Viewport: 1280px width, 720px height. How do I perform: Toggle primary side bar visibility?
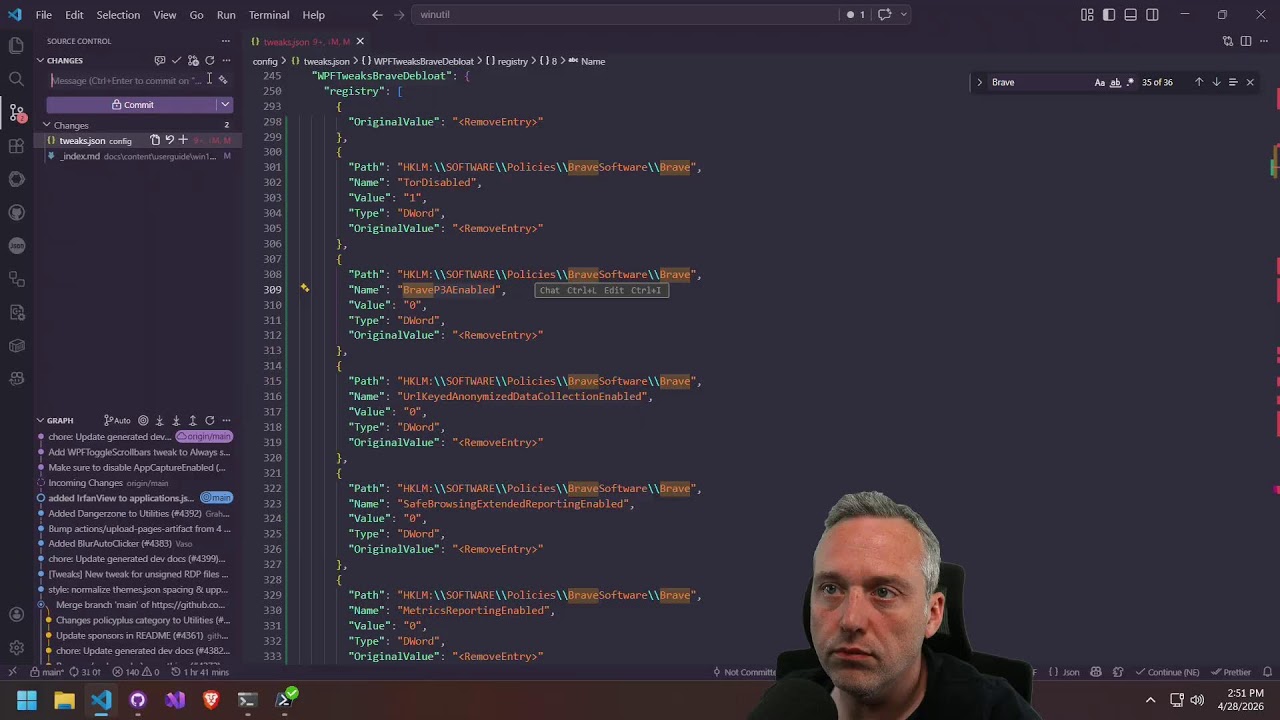coord(1109,15)
